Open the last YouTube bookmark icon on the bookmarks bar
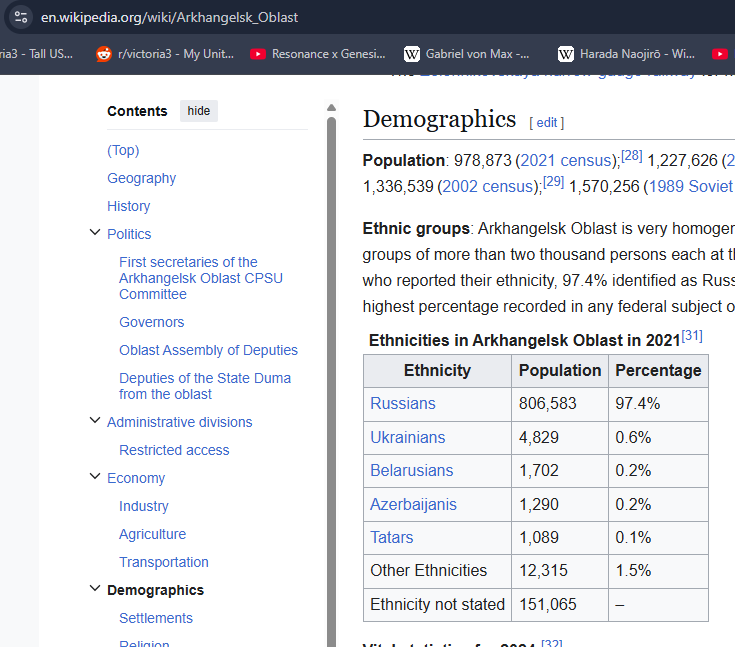Screen dimensions: 735x647 coord(720,54)
